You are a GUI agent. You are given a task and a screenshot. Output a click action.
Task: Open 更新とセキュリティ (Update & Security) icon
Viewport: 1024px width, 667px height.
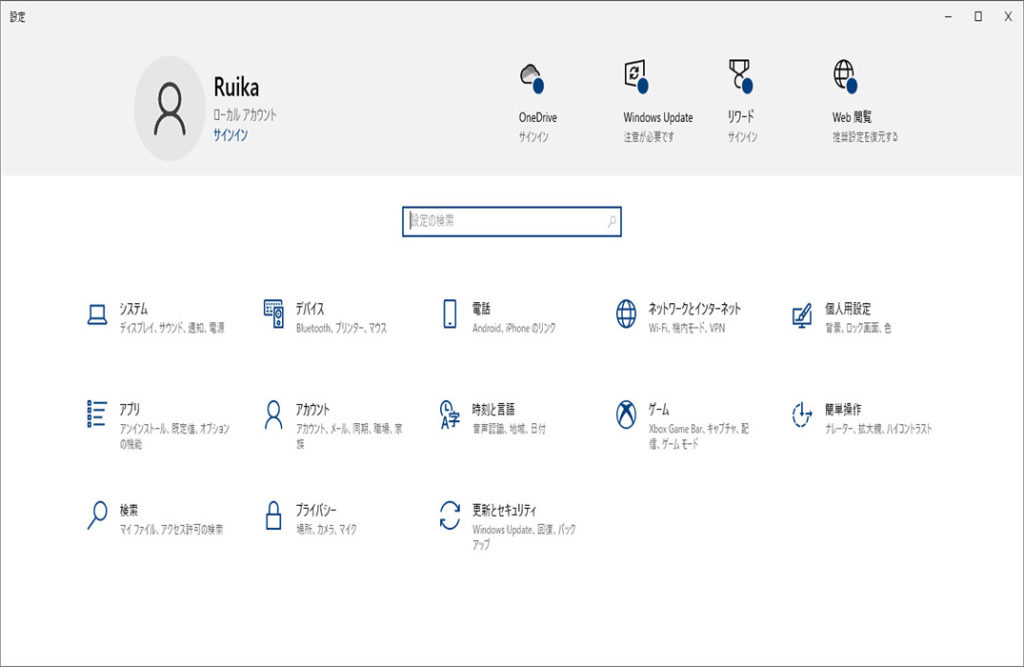point(450,515)
